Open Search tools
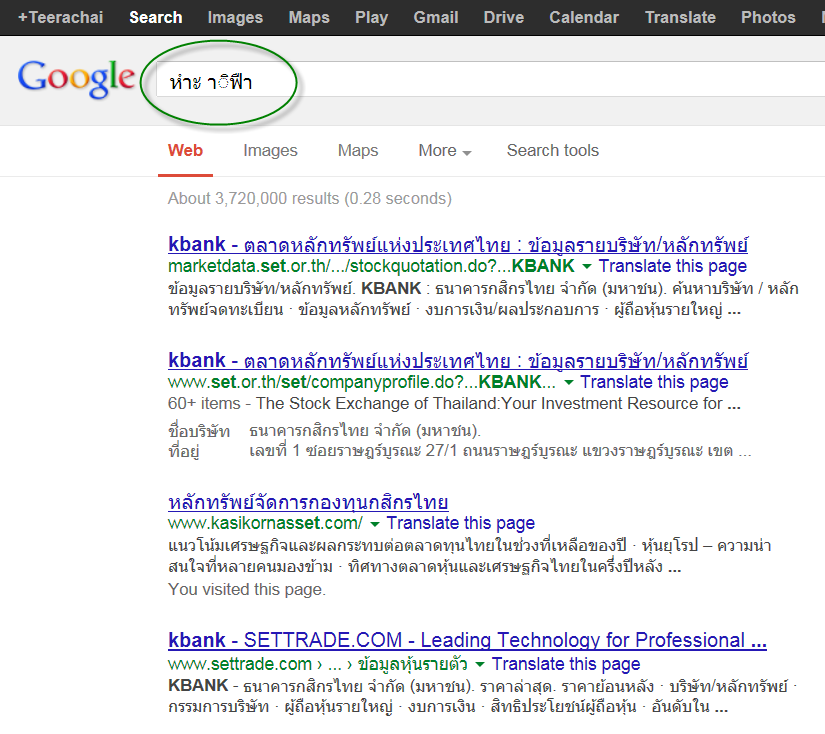The image size is (825, 734). tap(552, 150)
